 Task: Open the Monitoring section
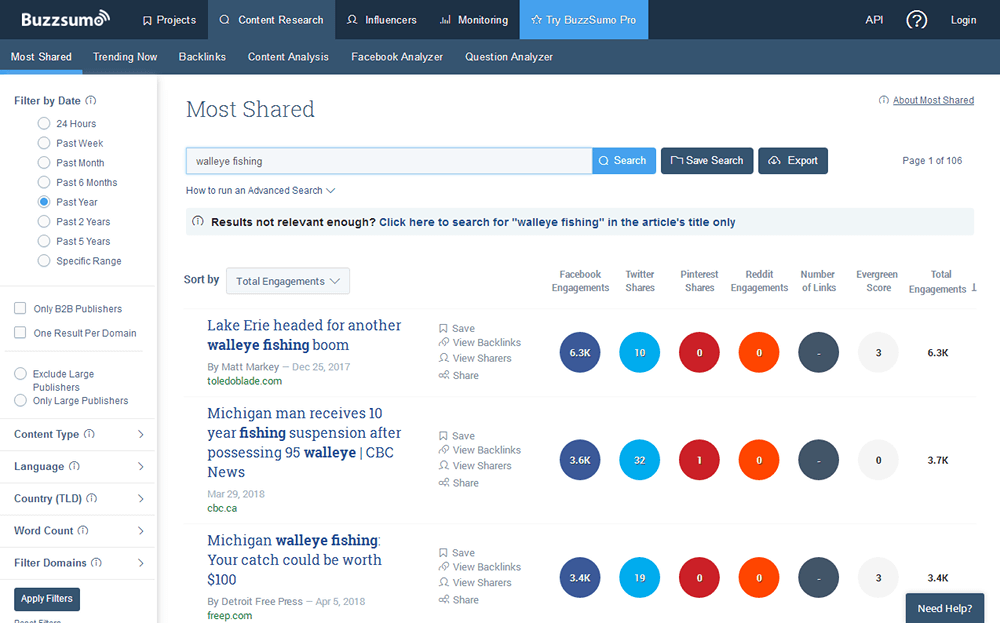coord(474,20)
